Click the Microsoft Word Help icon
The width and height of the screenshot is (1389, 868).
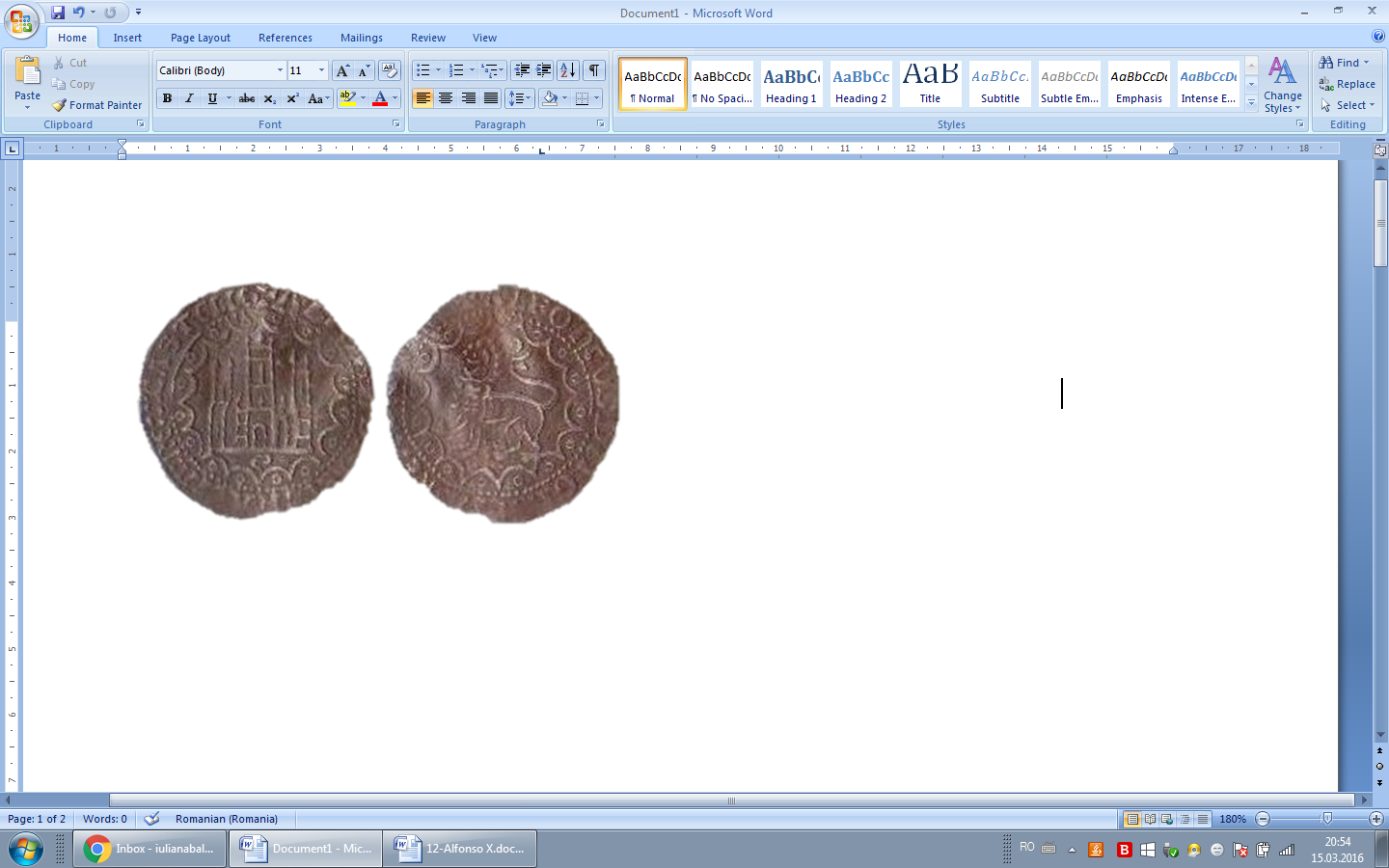click(1378, 37)
